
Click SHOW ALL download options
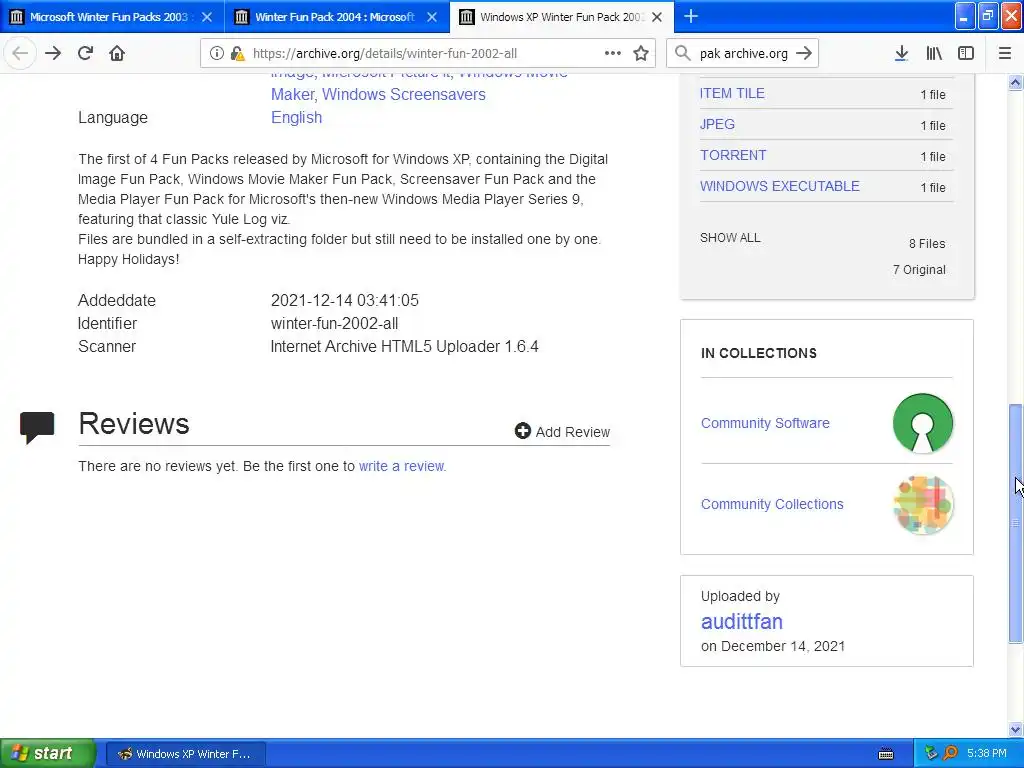[730, 238]
